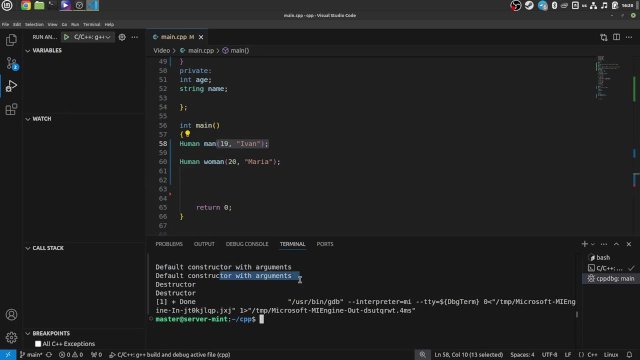This screenshot has width=640, height=360.
Task: Open the Accounts menu in activity bar
Action: (11, 315)
